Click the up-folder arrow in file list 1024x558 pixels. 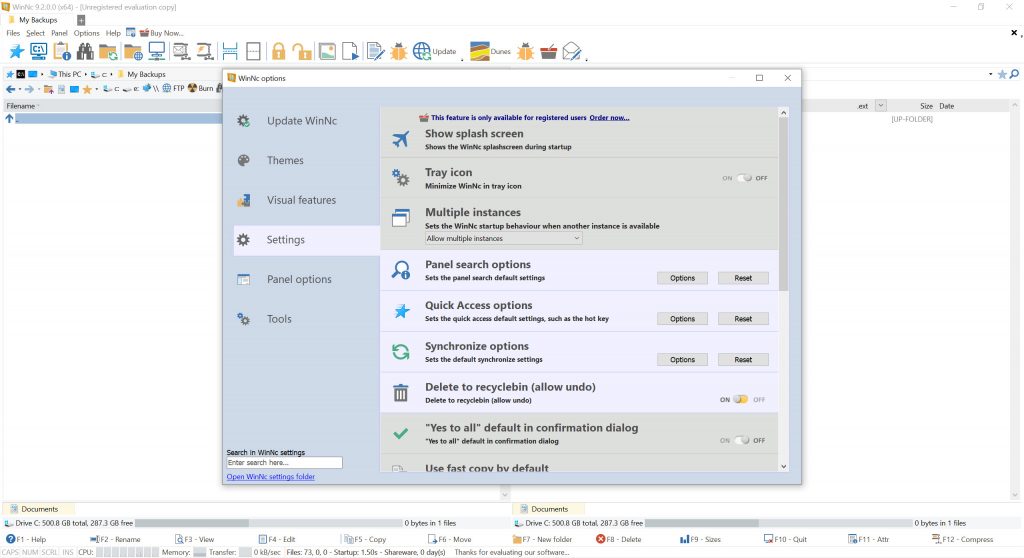(9, 119)
